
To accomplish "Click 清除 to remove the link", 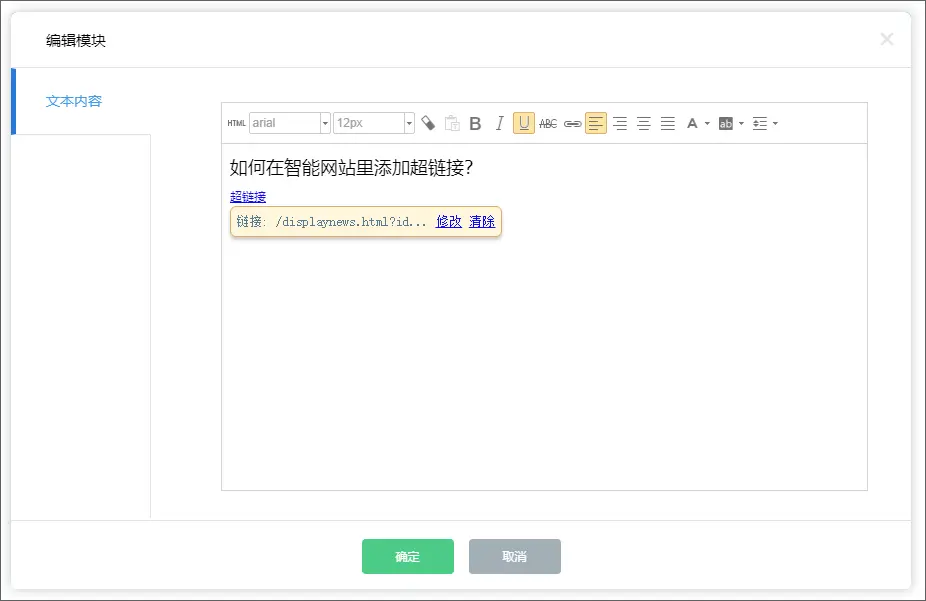I will point(482,222).
